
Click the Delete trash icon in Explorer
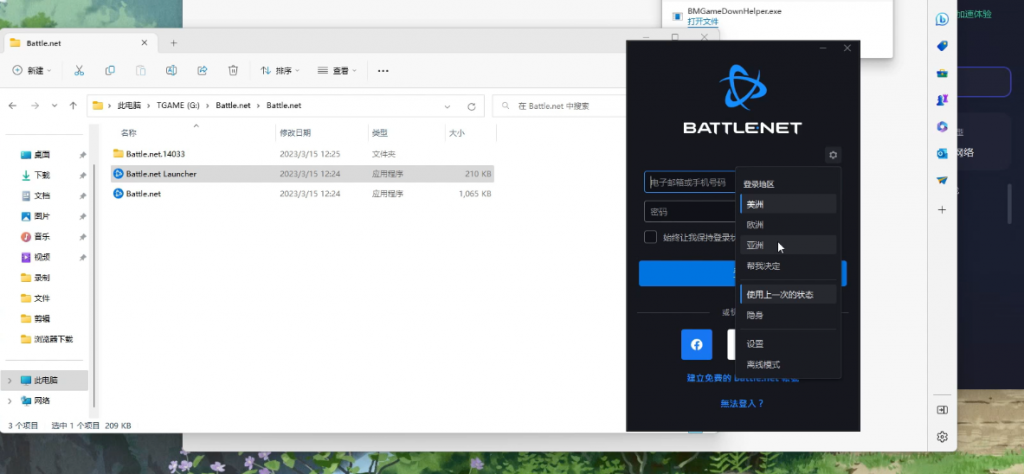tap(233, 71)
